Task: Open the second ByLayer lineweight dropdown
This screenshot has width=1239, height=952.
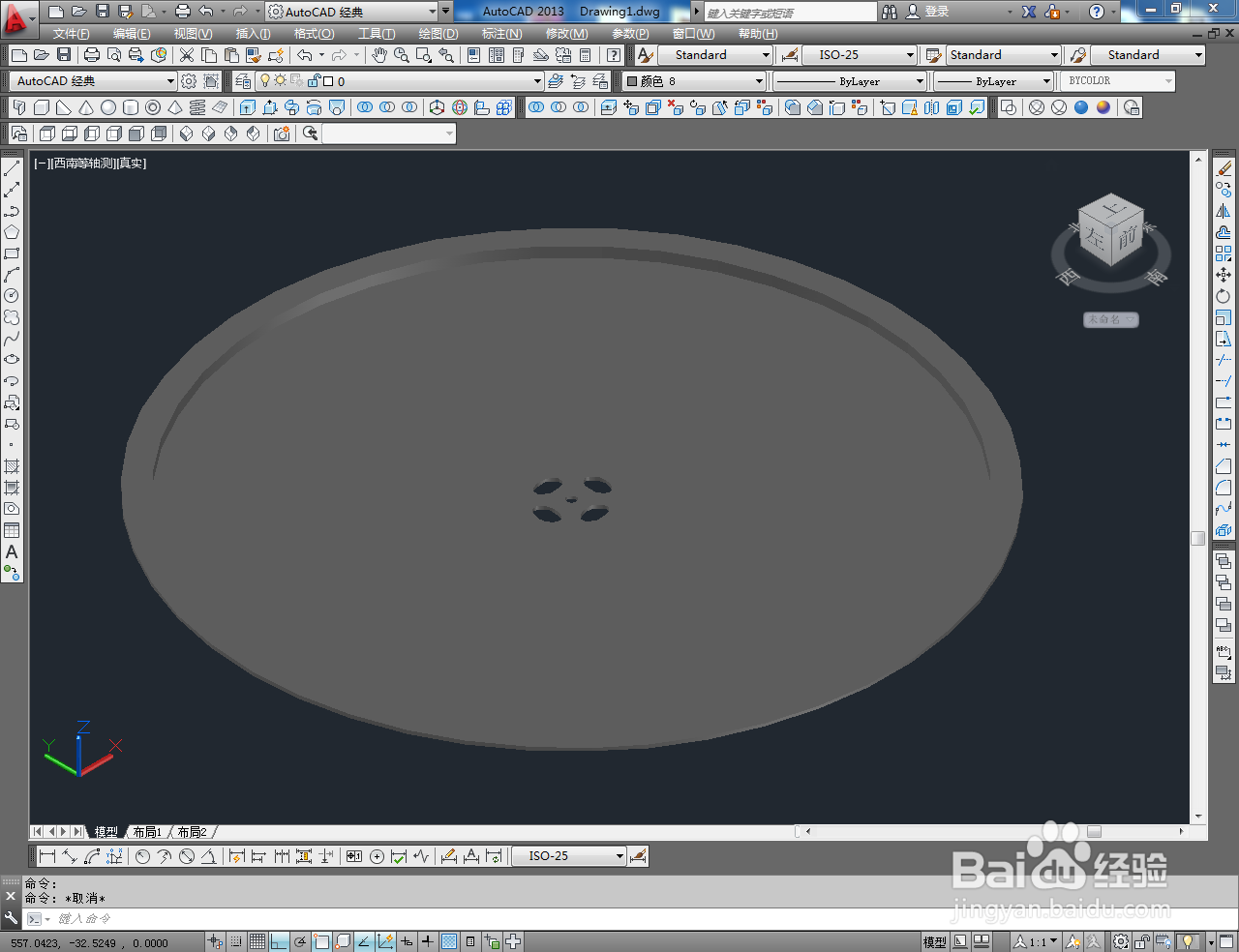Action: tap(1046, 81)
